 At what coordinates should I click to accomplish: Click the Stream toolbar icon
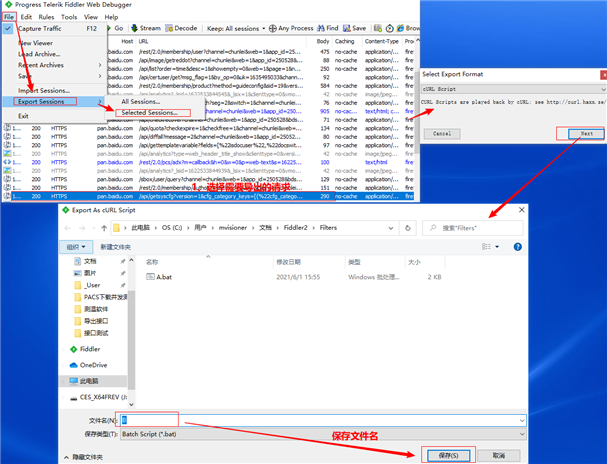(x=134, y=28)
